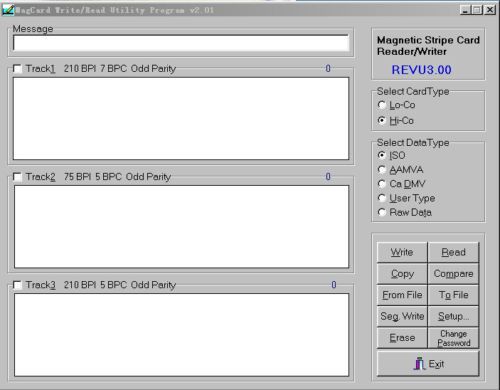Click the Select DataType group label

(x=413, y=143)
